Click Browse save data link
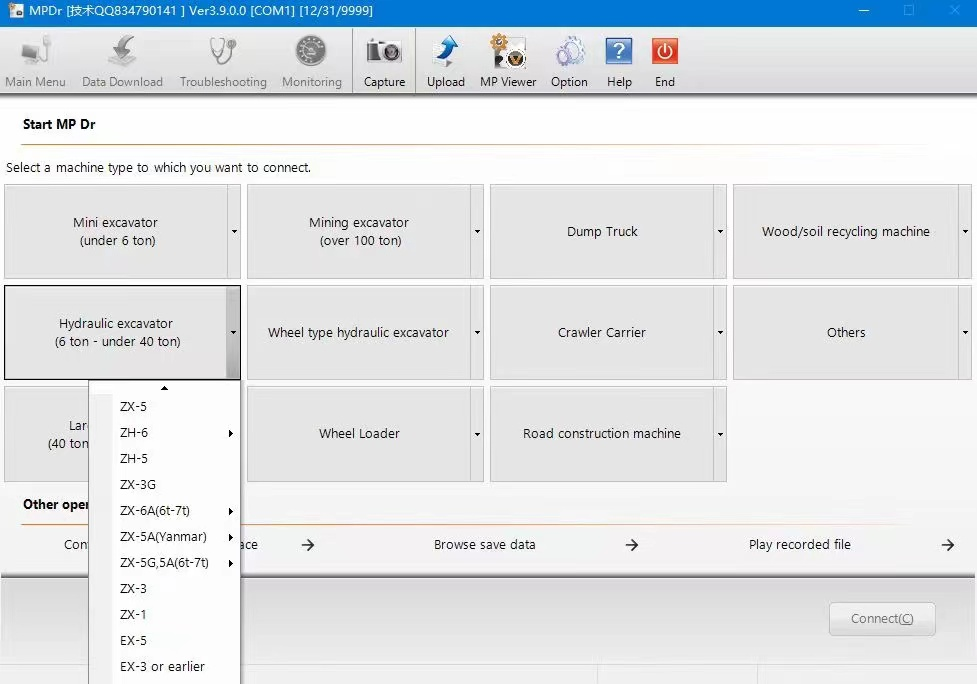The height and width of the screenshot is (684, 977). [484, 545]
